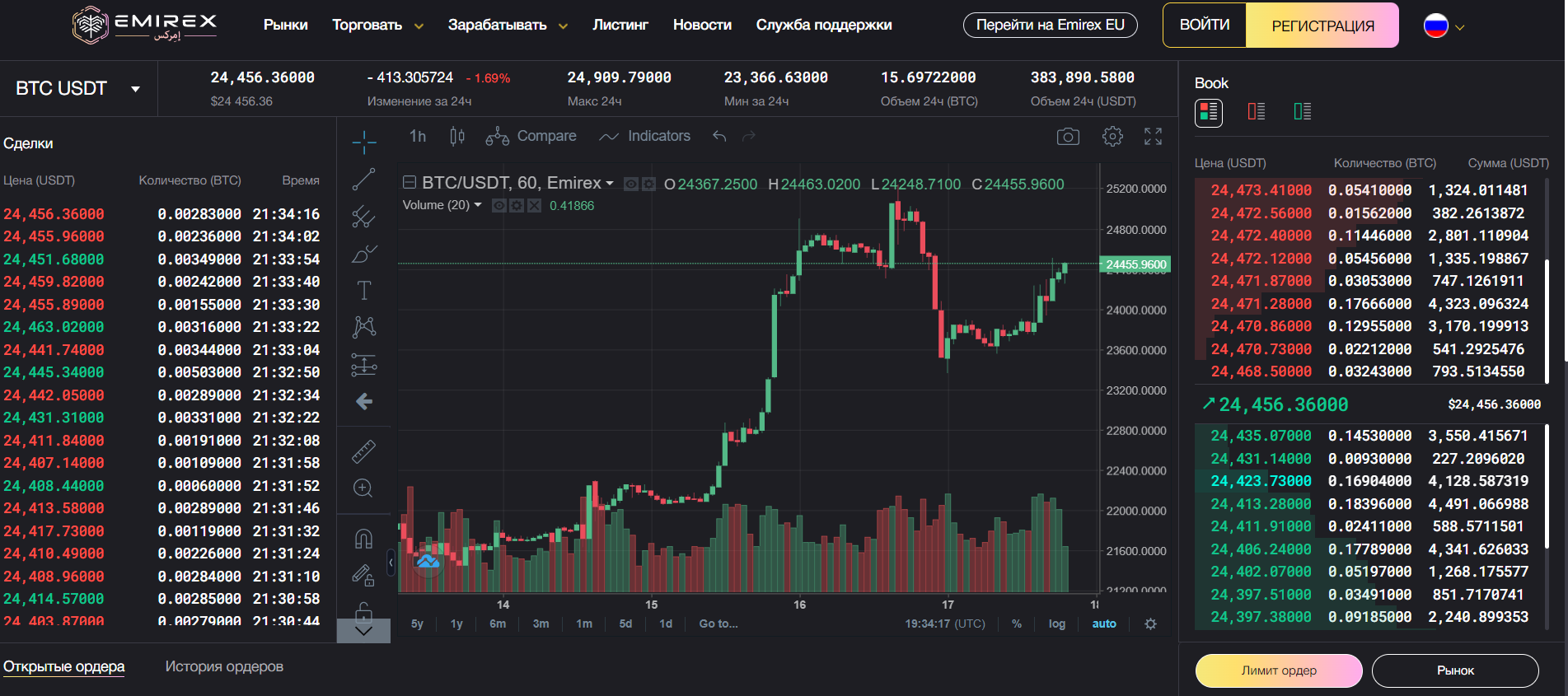This screenshot has height=696, width=1568.
Task: Open chart axis properties gear at bottom
Action: click(1151, 624)
